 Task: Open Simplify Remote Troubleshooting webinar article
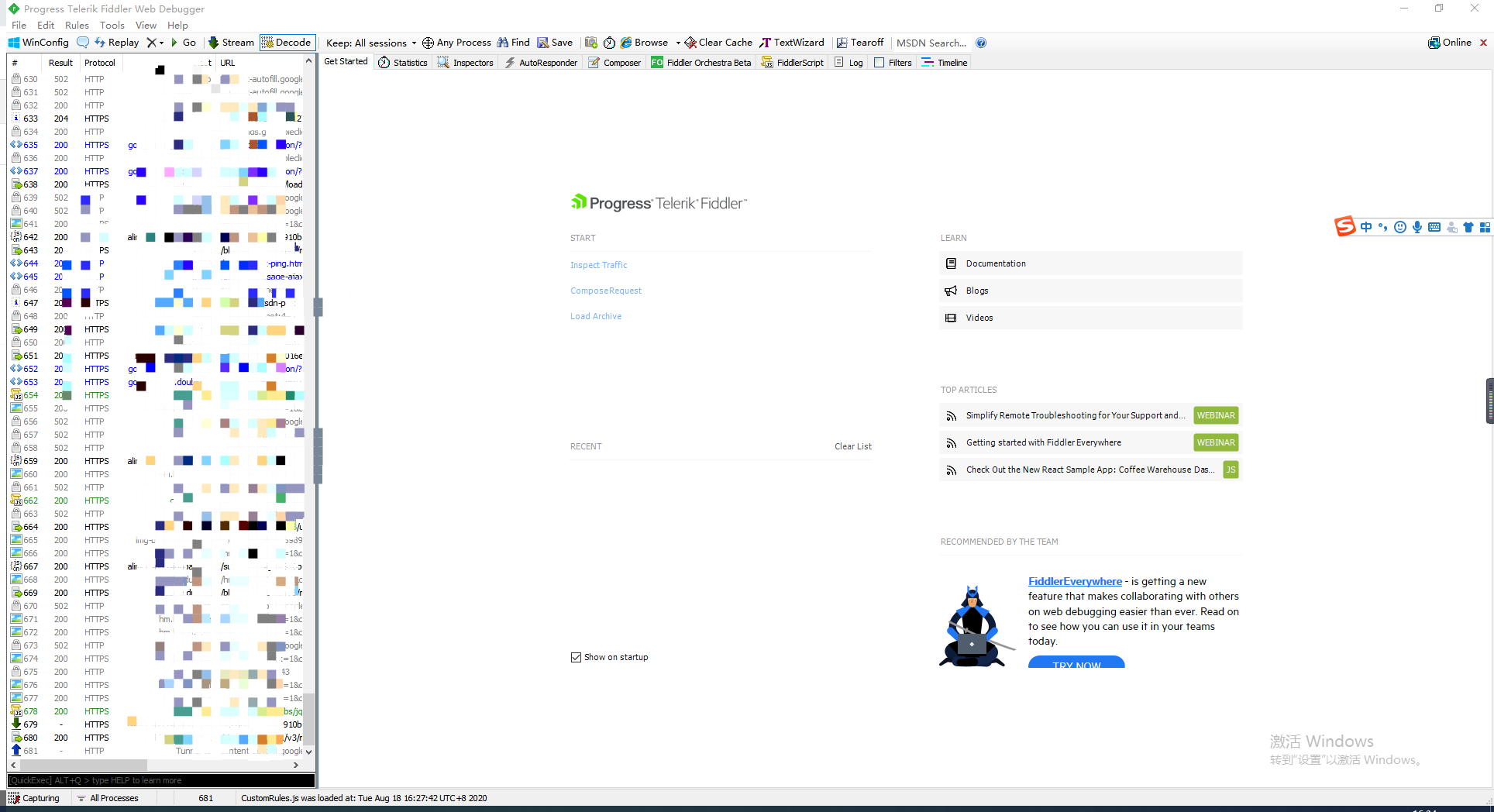(x=1091, y=415)
